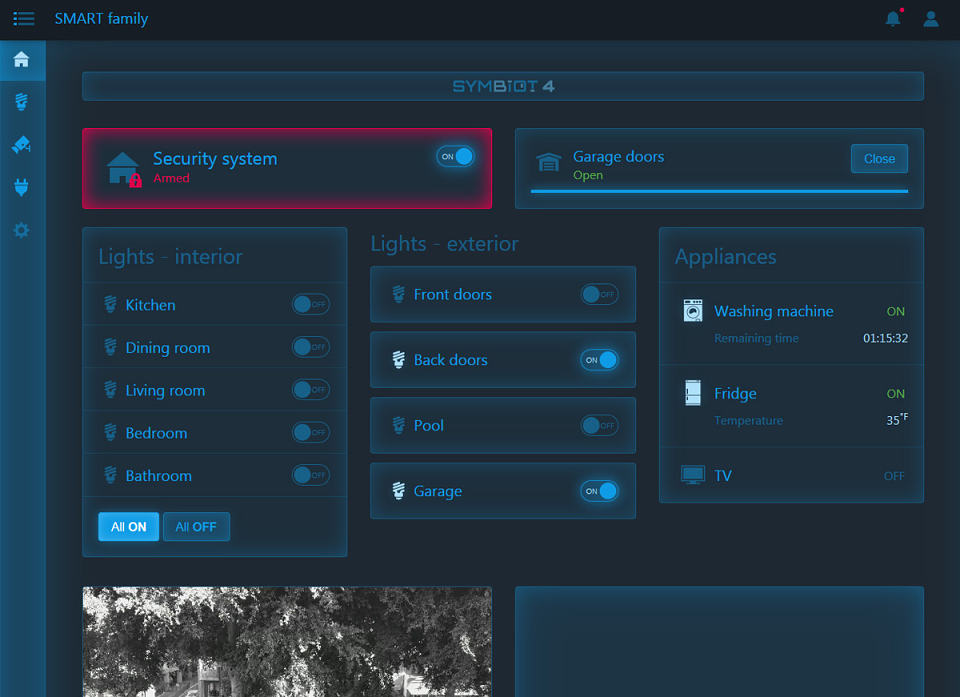Go to Home in sidebar
Screen dimensions: 960x697
[x=22, y=60]
